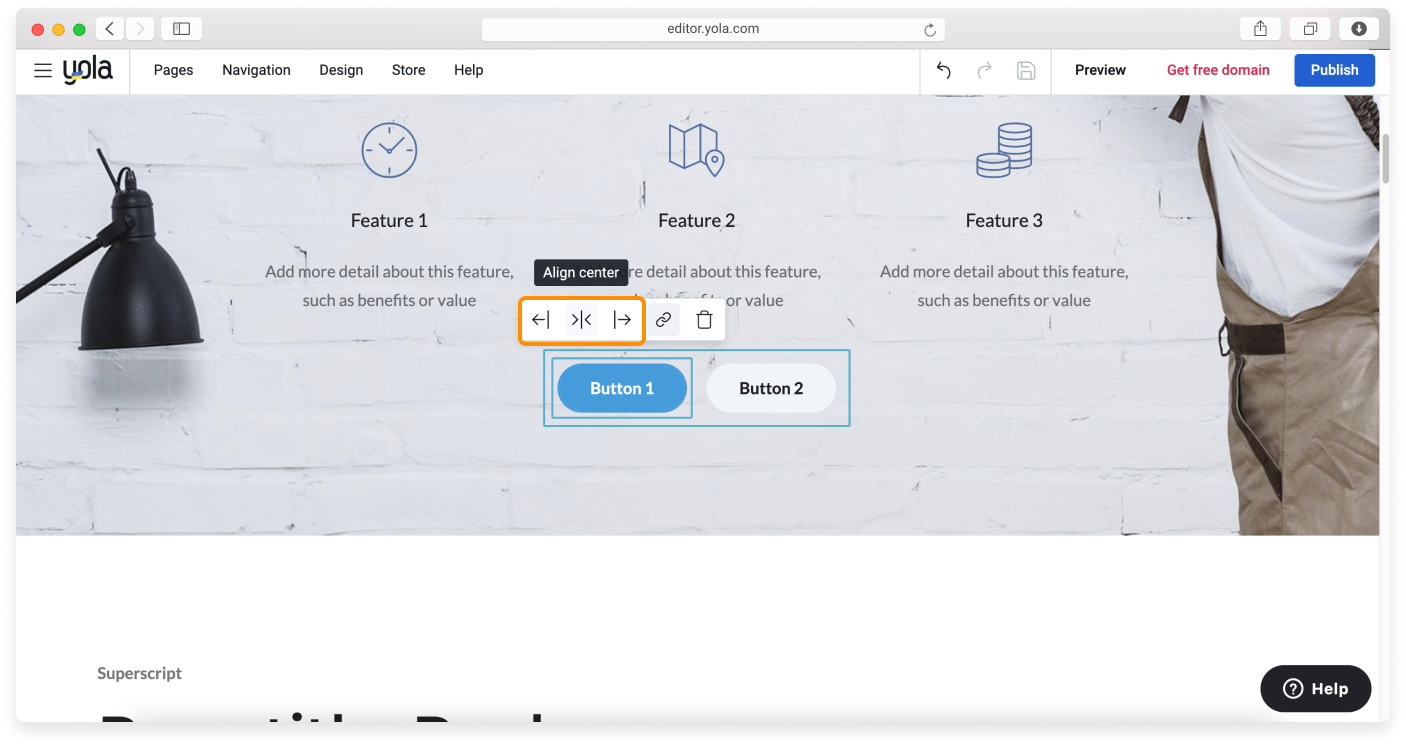Open the link settings icon
The width and height of the screenshot is (1406, 746).
click(x=663, y=320)
